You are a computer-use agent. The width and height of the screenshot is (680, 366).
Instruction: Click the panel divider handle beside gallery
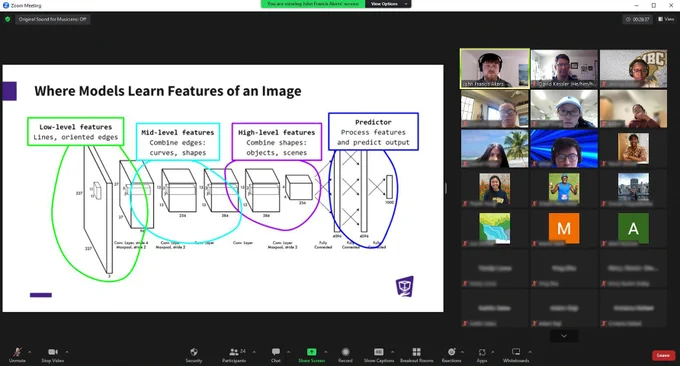click(x=446, y=188)
